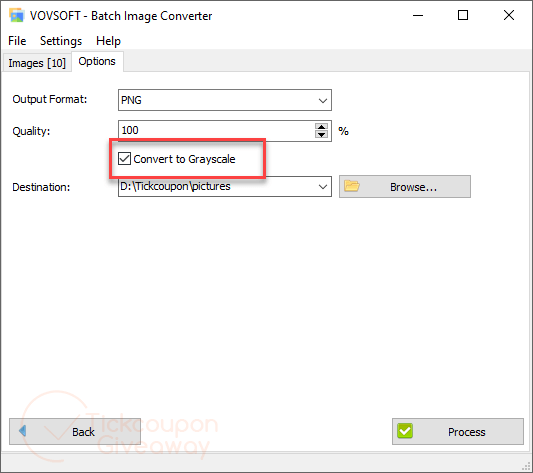Viewport: 533px width, 473px height.
Task: Open the Settings menu
Action: pos(61,41)
